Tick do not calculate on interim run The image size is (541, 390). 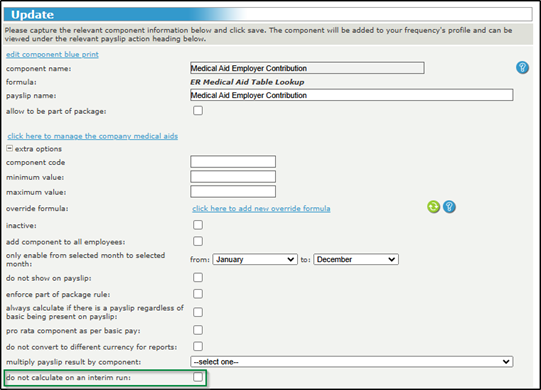[198, 377]
